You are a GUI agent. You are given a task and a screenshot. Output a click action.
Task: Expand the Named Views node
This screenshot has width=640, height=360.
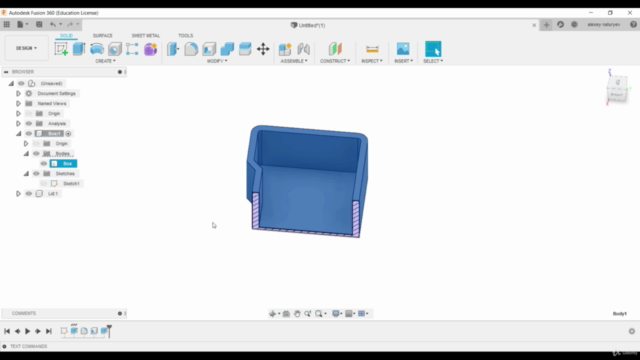point(18,103)
